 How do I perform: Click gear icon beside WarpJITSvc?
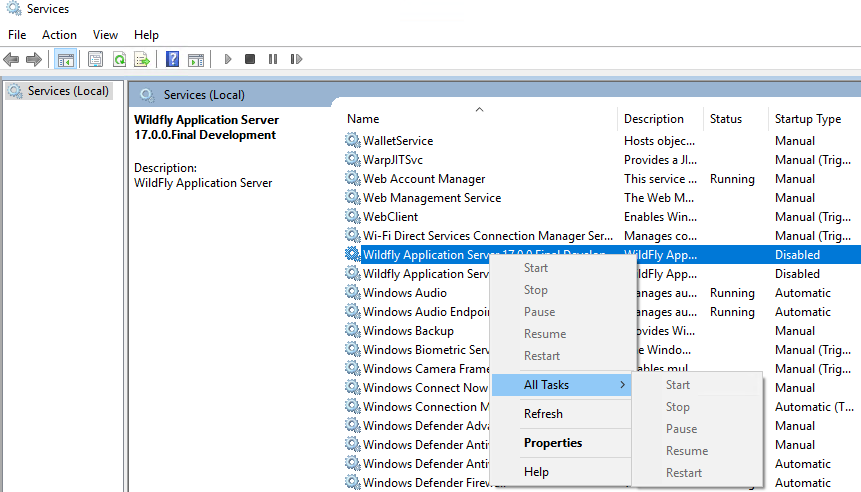point(353,159)
